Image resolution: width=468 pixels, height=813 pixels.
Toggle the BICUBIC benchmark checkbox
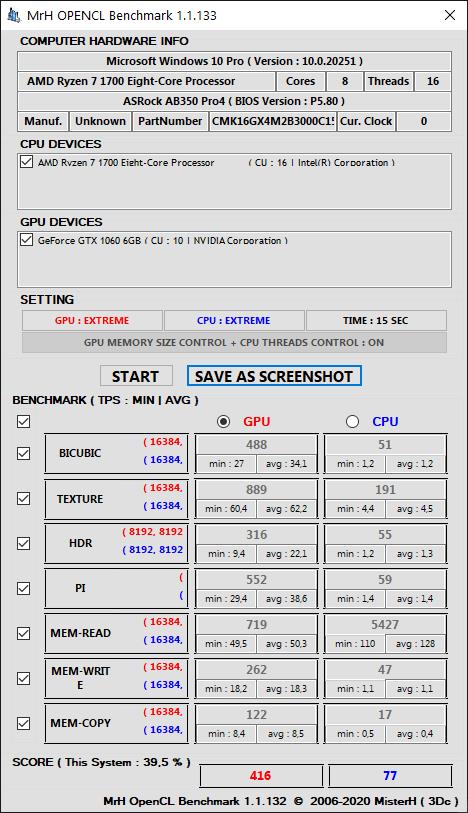click(x=23, y=453)
